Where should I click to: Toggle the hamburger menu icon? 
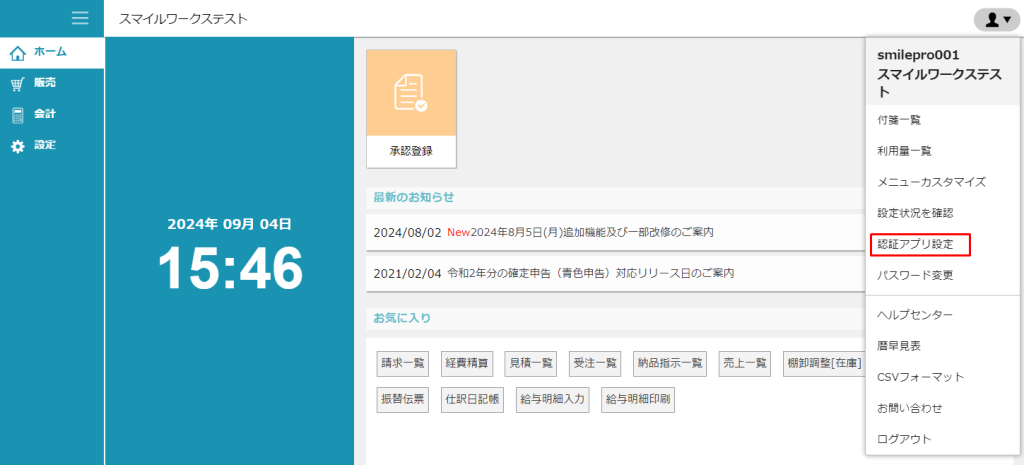80,18
